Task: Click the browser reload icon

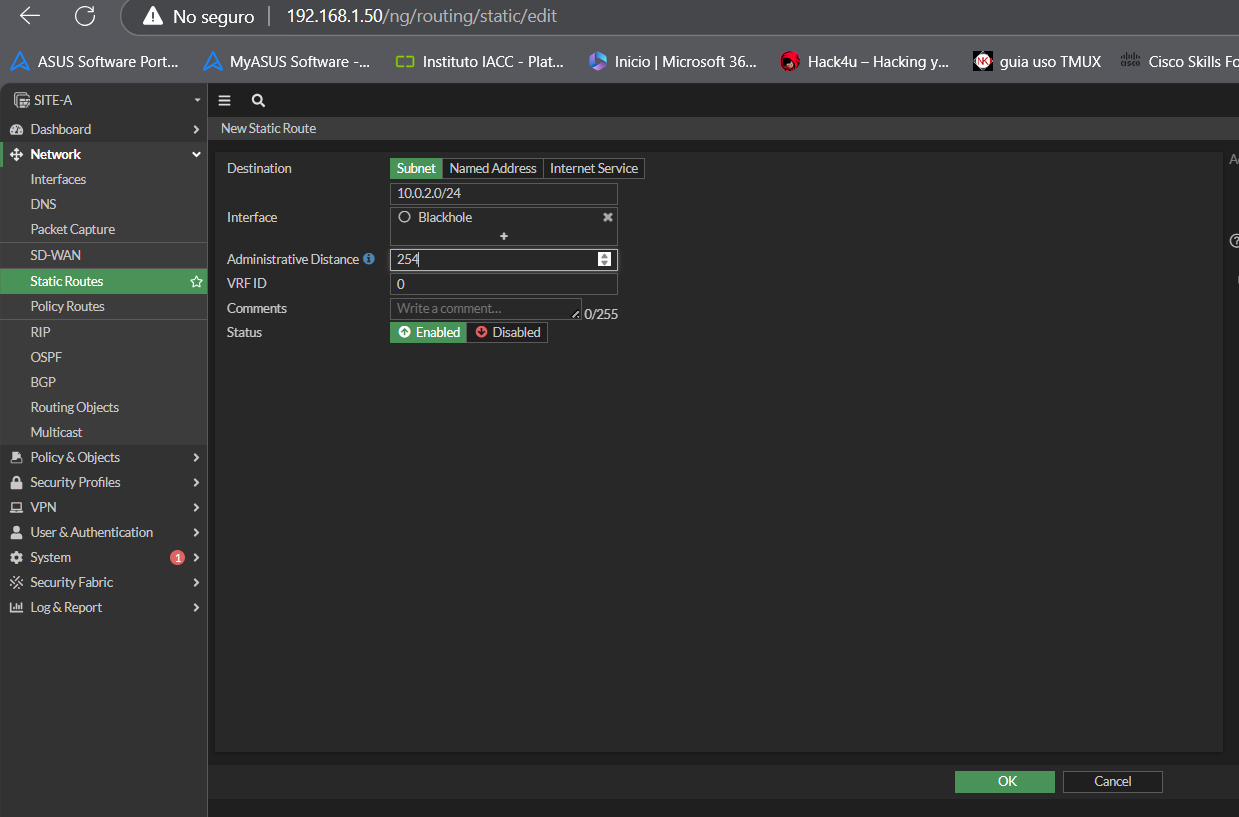Action: pyautogui.click(x=85, y=16)
